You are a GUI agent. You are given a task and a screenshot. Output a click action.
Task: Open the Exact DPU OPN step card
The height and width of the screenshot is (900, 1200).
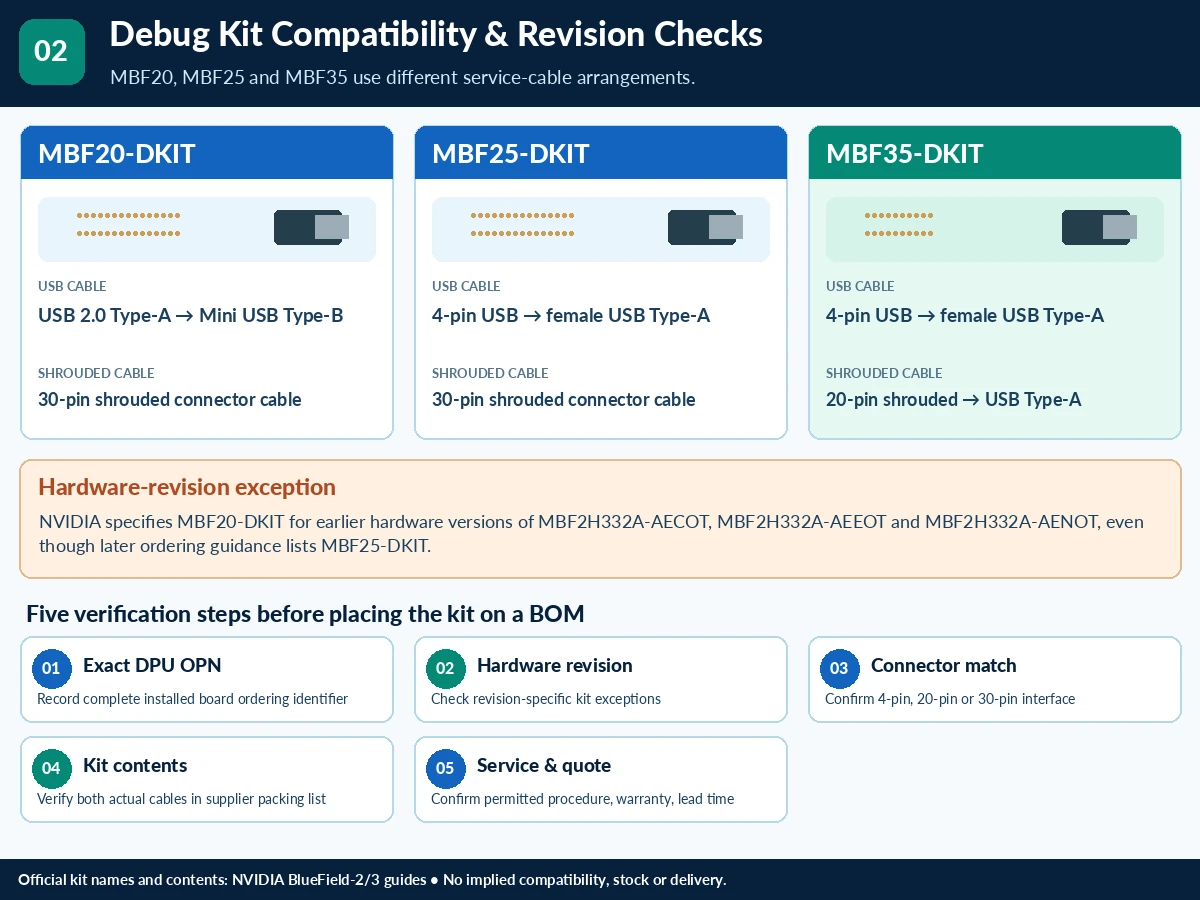pyautogui.click(x=207, y=679)
